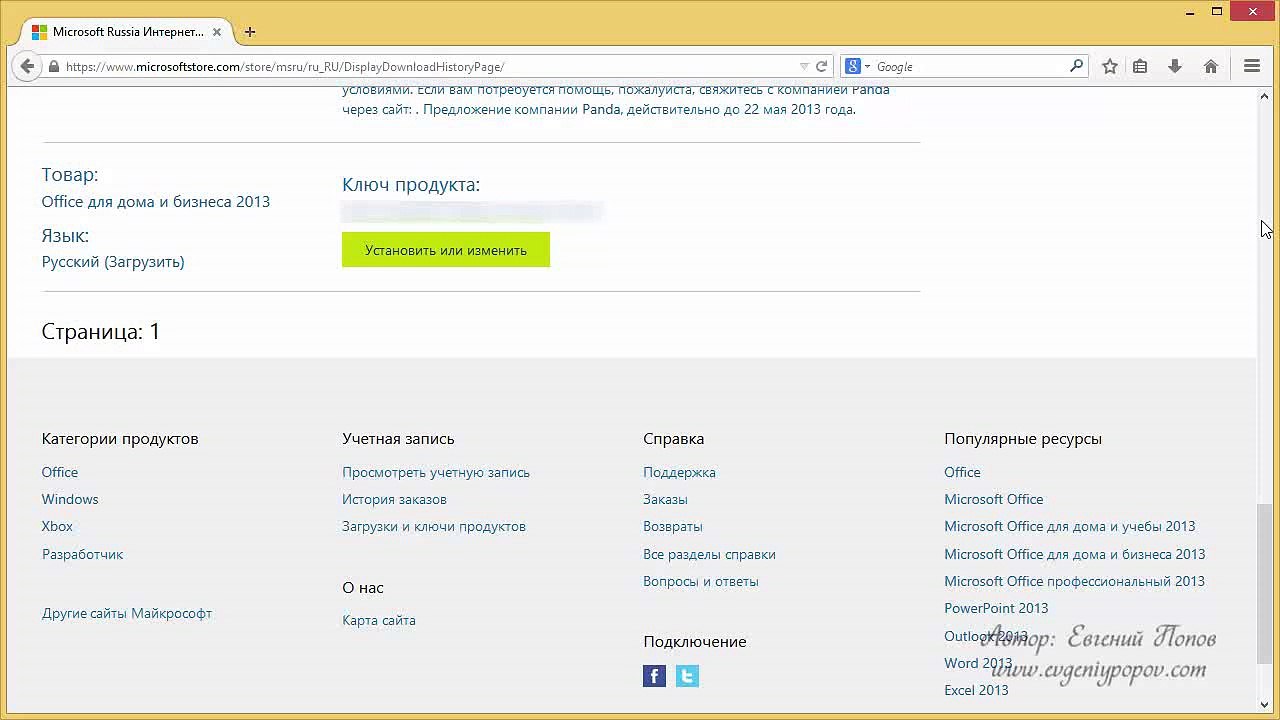
Task: Select the Microsoft Russia Интернет tab
Action: tap(127, 32)
